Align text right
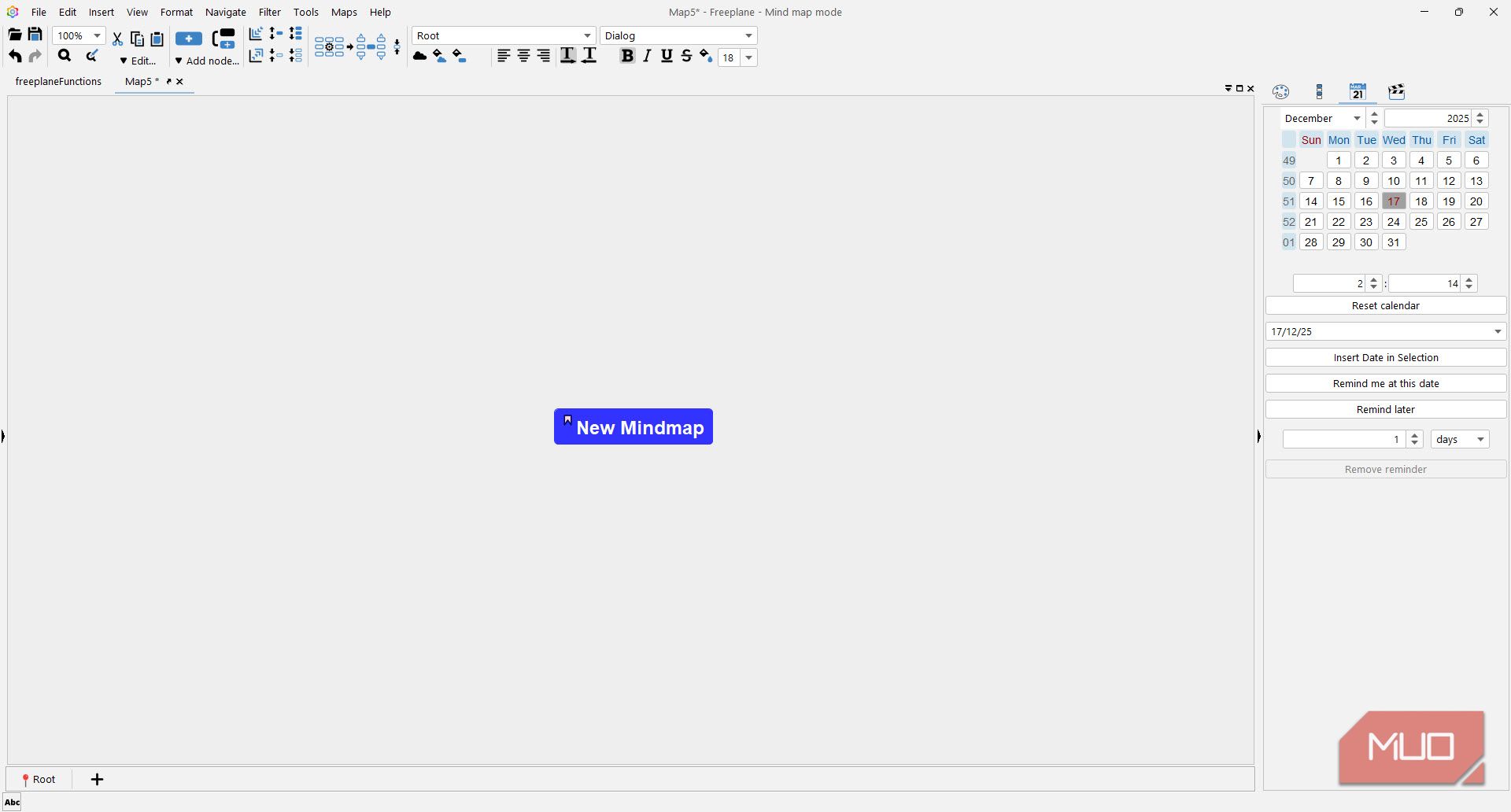This screenshot has width=1511, height=812. pos(543,56)
